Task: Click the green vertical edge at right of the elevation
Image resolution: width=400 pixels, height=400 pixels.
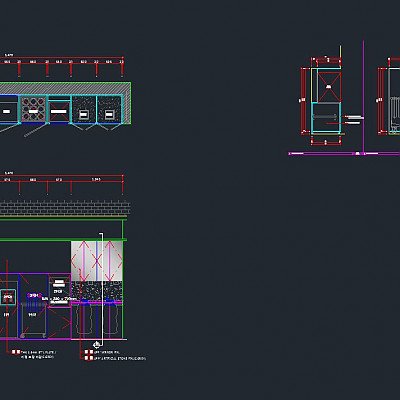Action: click(x=123, y=280)
